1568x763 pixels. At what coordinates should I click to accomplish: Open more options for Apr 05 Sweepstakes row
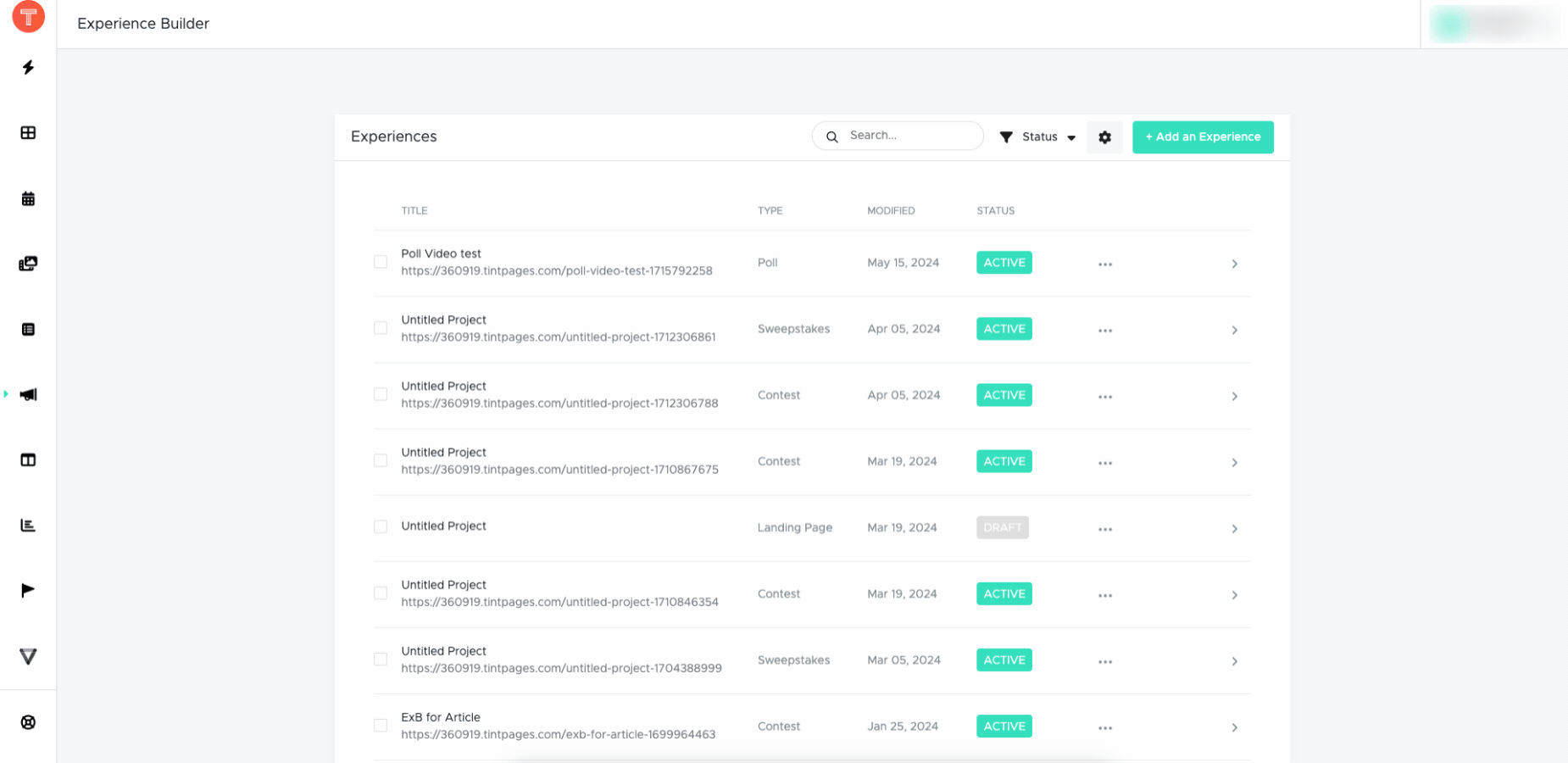click(1105, 330)
